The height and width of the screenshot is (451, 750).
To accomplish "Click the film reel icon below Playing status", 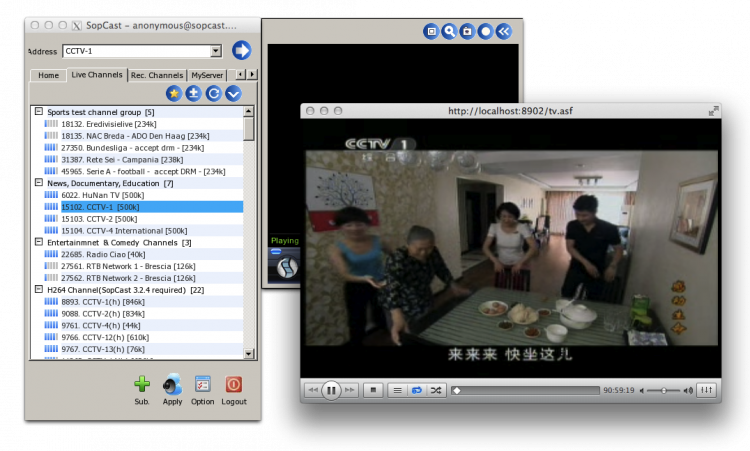I will click(287, 268).
